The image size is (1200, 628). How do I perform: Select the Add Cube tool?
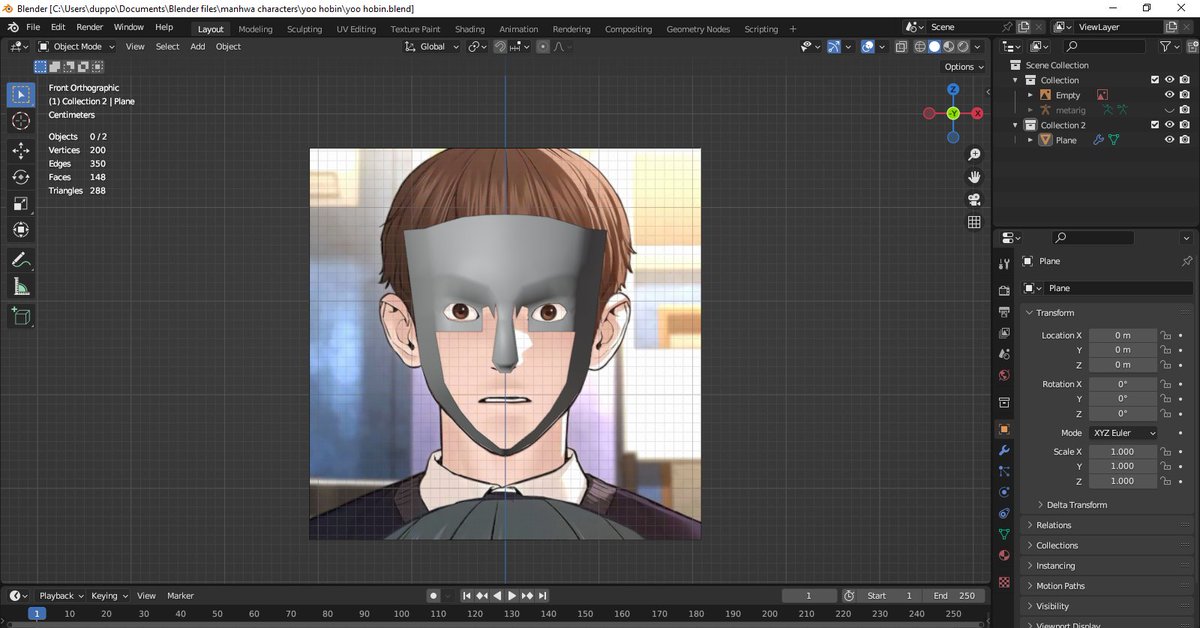pyautogui.click(x=20, y=317)
